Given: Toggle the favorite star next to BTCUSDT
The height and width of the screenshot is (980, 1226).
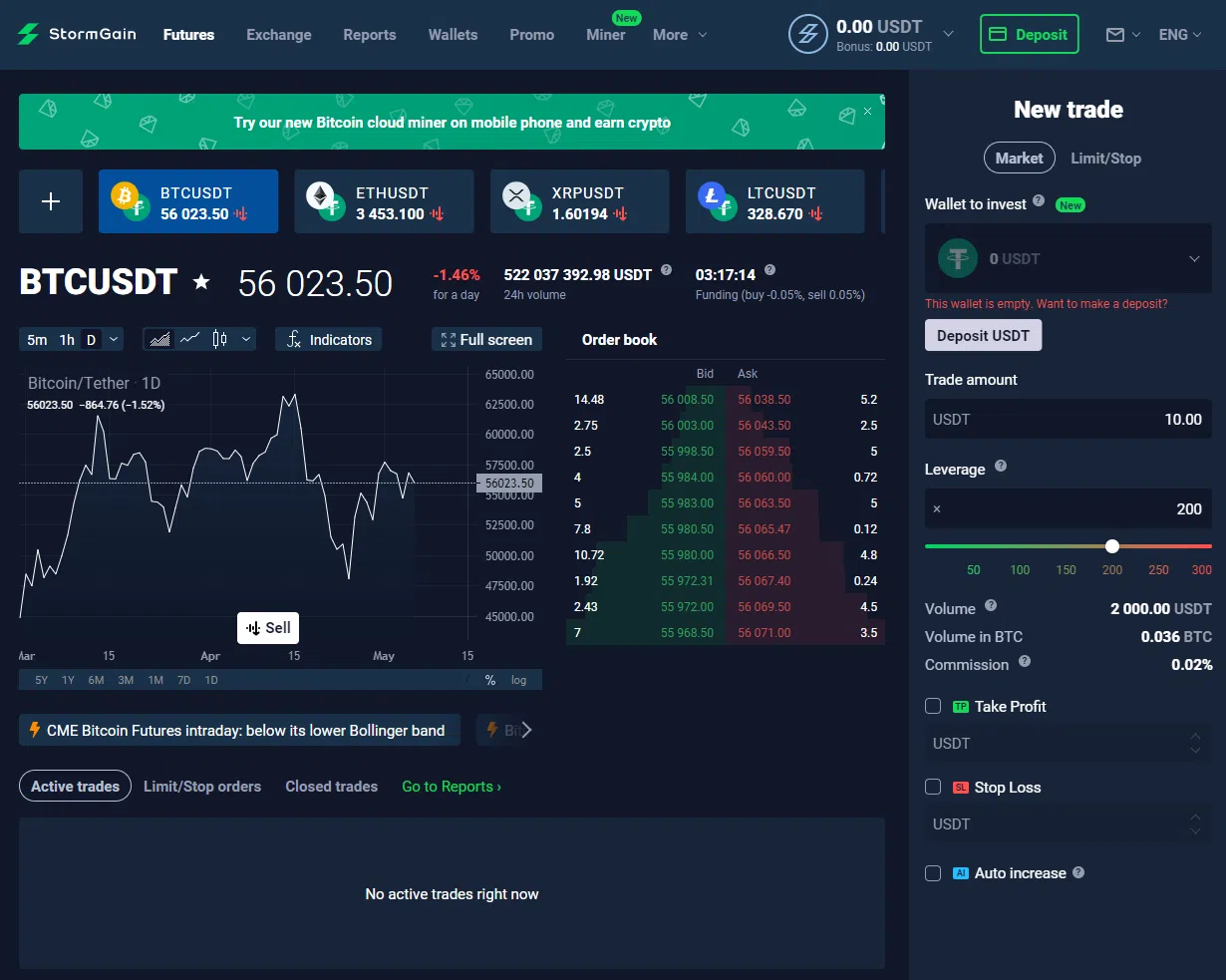Looking at the screenshot, I should click(x=201, y=282).
